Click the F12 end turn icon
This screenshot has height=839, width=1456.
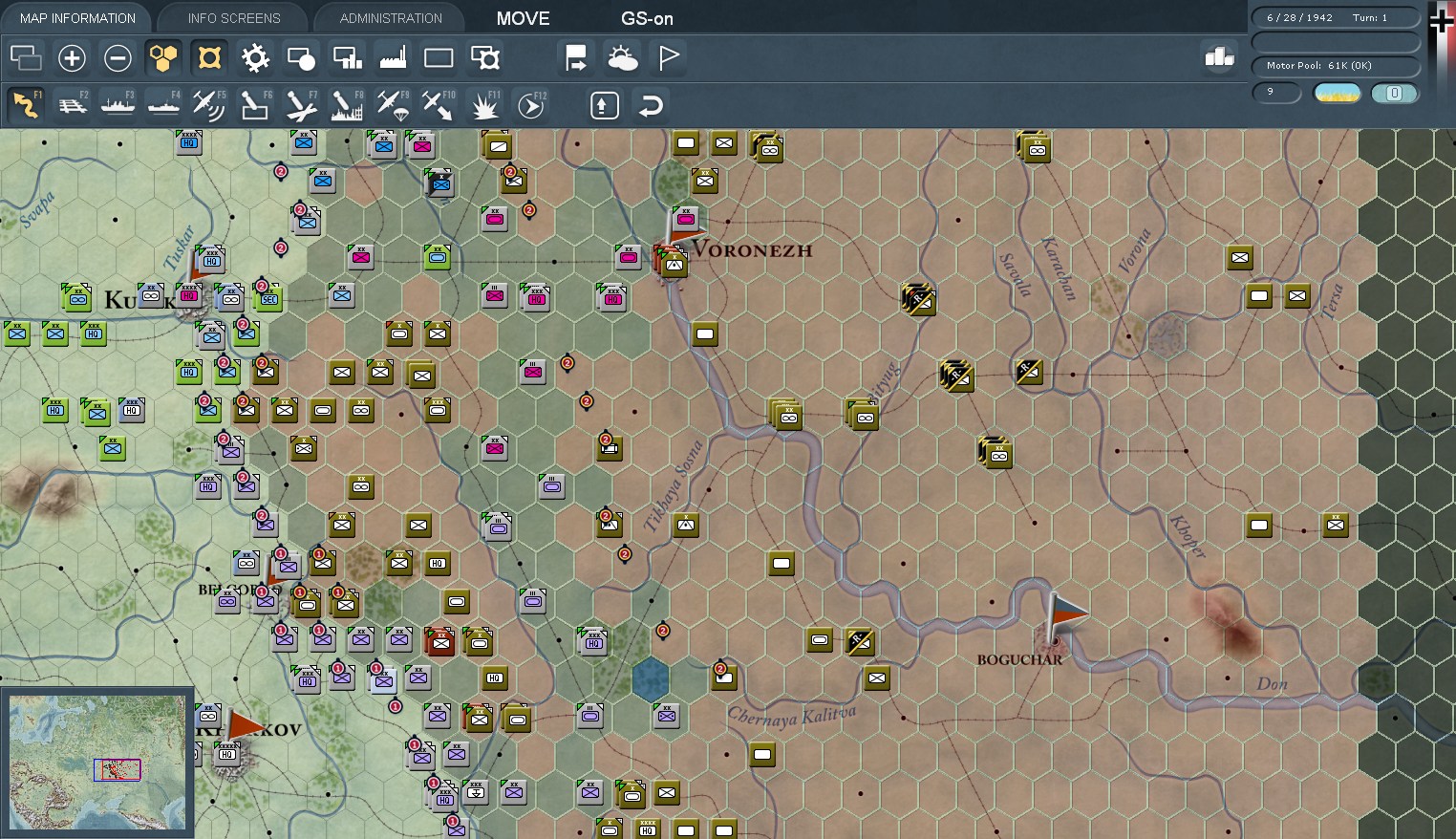pos(530,104)
